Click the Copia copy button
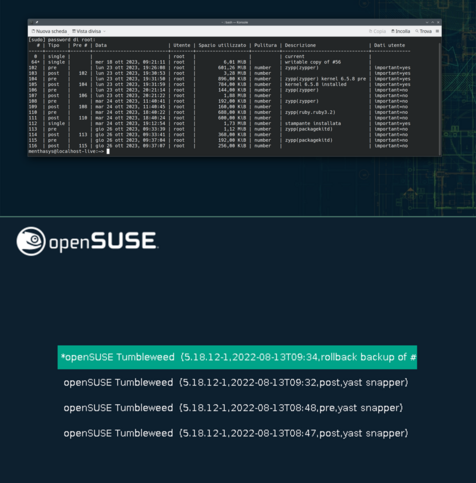 377,31
